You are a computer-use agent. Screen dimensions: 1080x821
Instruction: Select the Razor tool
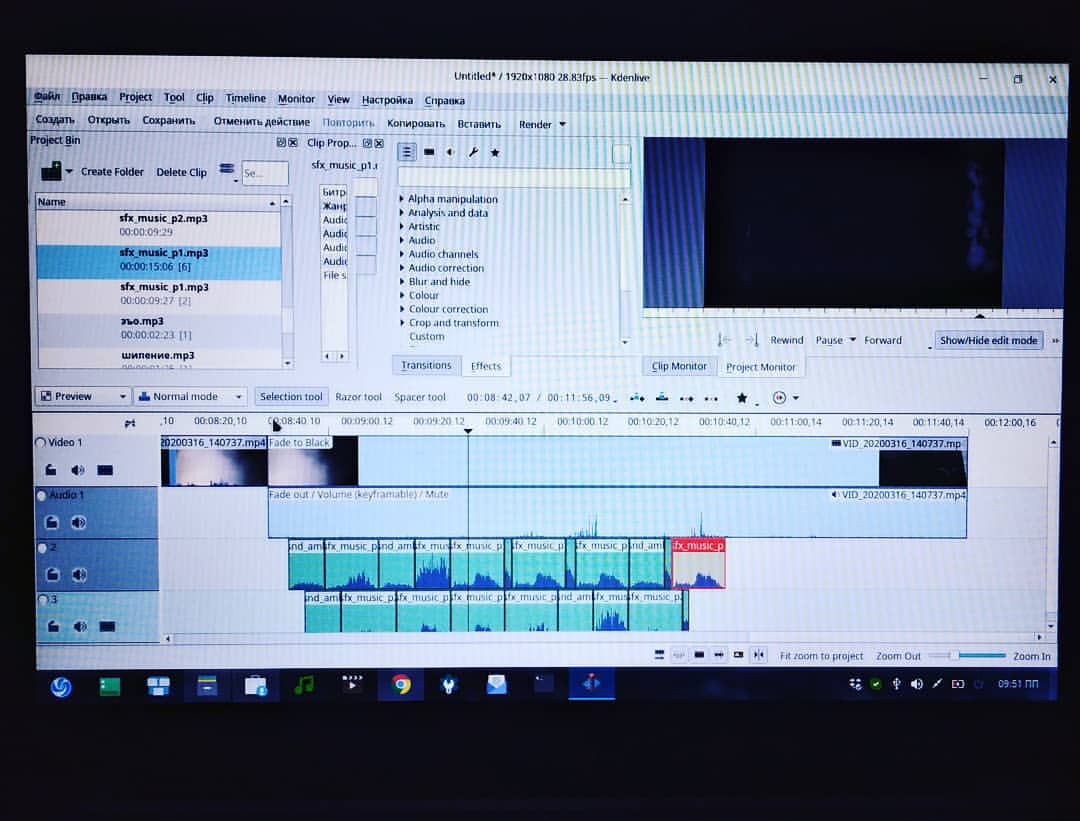tap(358, 397)
